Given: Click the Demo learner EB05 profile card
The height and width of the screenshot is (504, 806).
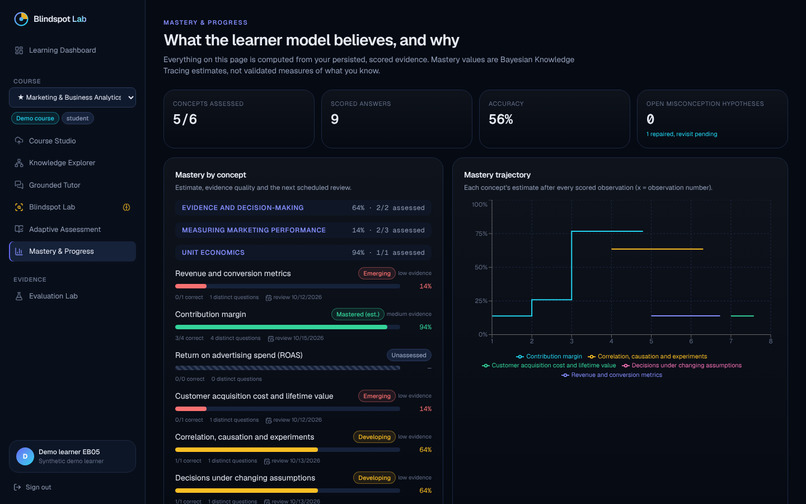Looking at the screenshot, I should point(72,456).
